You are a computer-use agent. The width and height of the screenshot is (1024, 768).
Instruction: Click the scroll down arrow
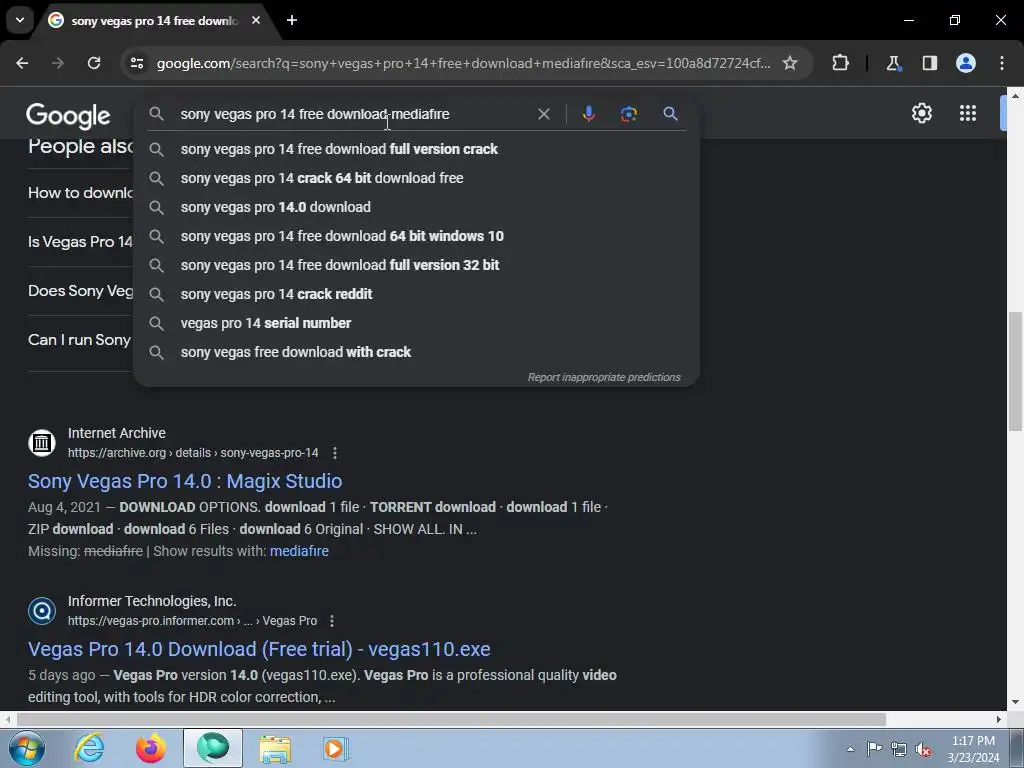[1015, 703]
